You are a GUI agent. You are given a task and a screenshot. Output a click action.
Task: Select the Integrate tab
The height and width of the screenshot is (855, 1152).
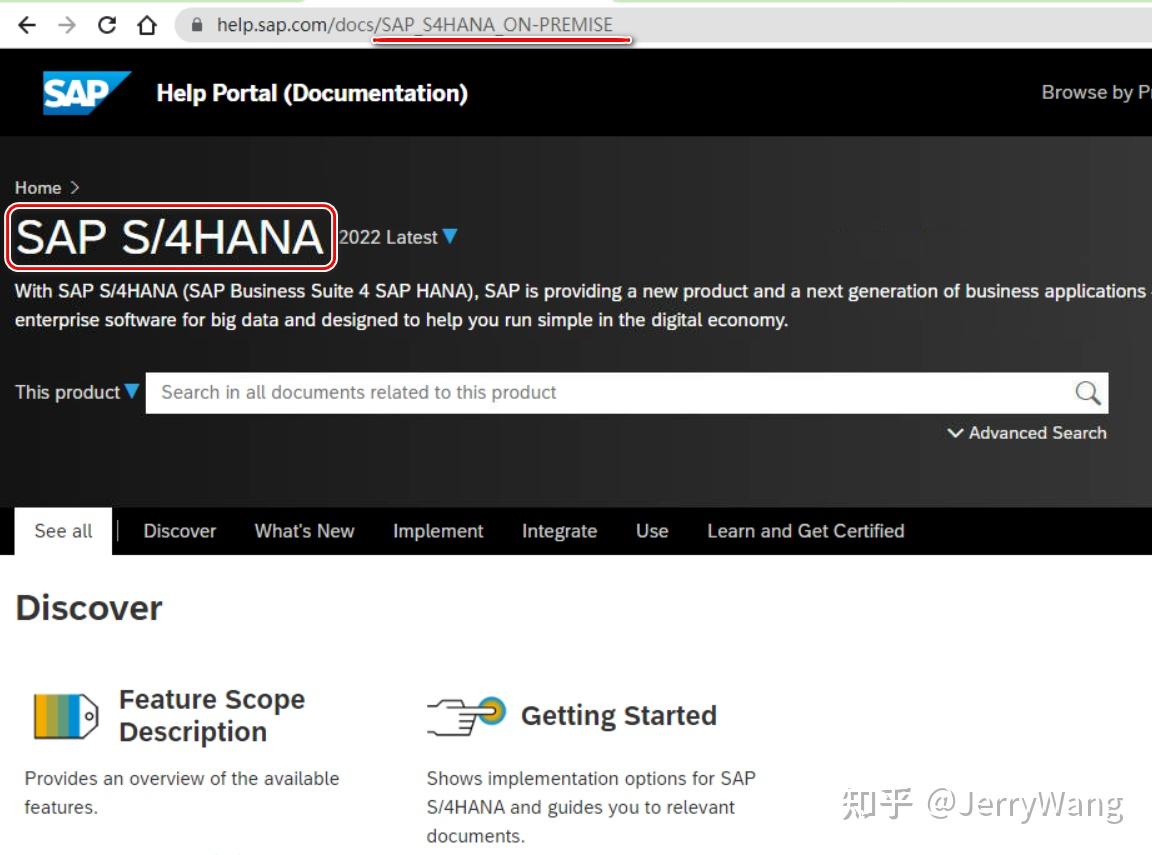tap(559, 531)
